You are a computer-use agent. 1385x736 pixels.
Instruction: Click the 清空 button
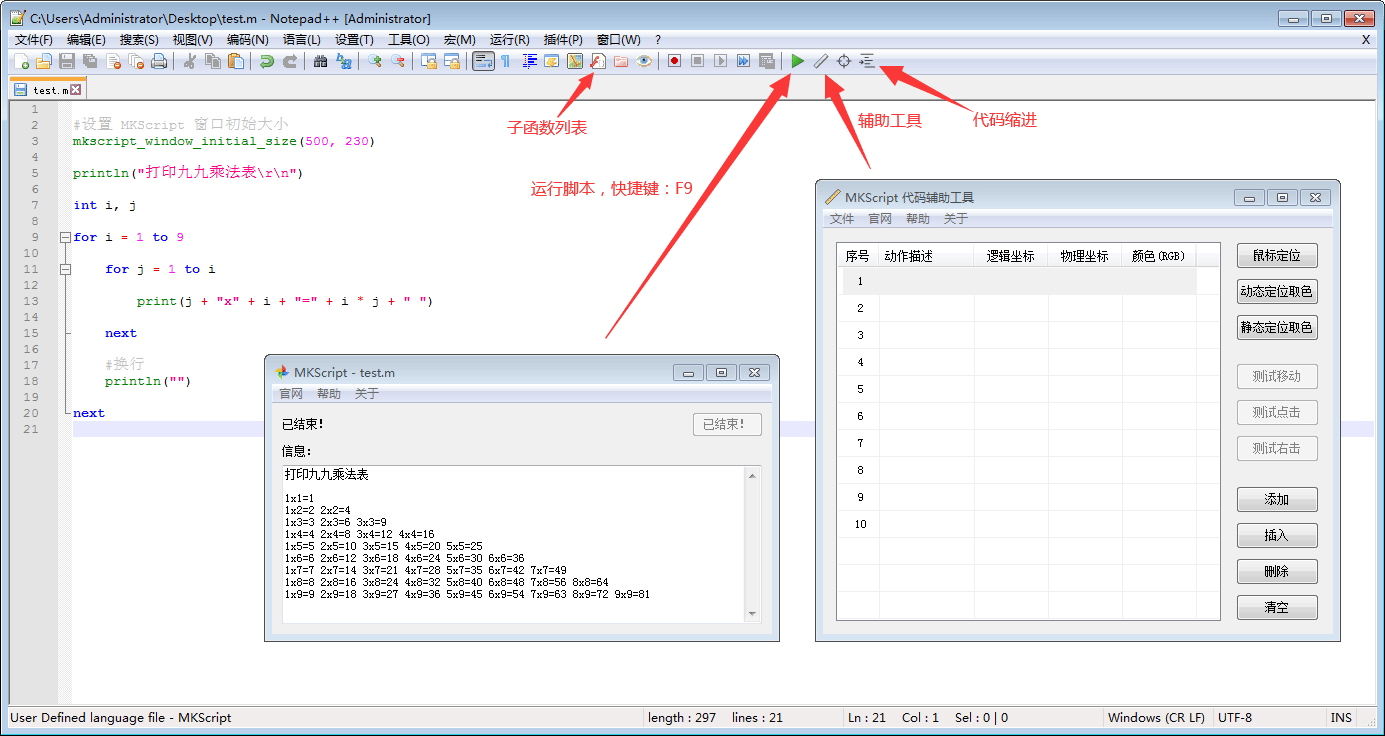1277,607
